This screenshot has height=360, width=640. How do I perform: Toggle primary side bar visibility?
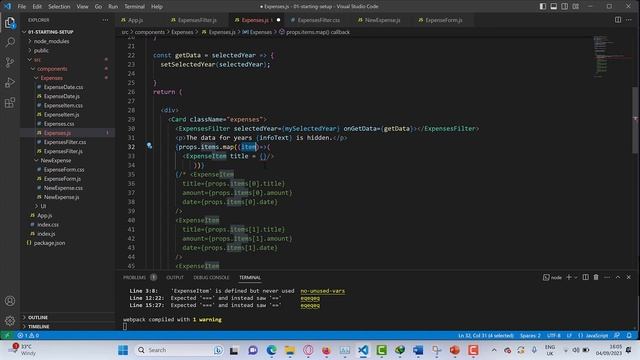tap(543, 7)
